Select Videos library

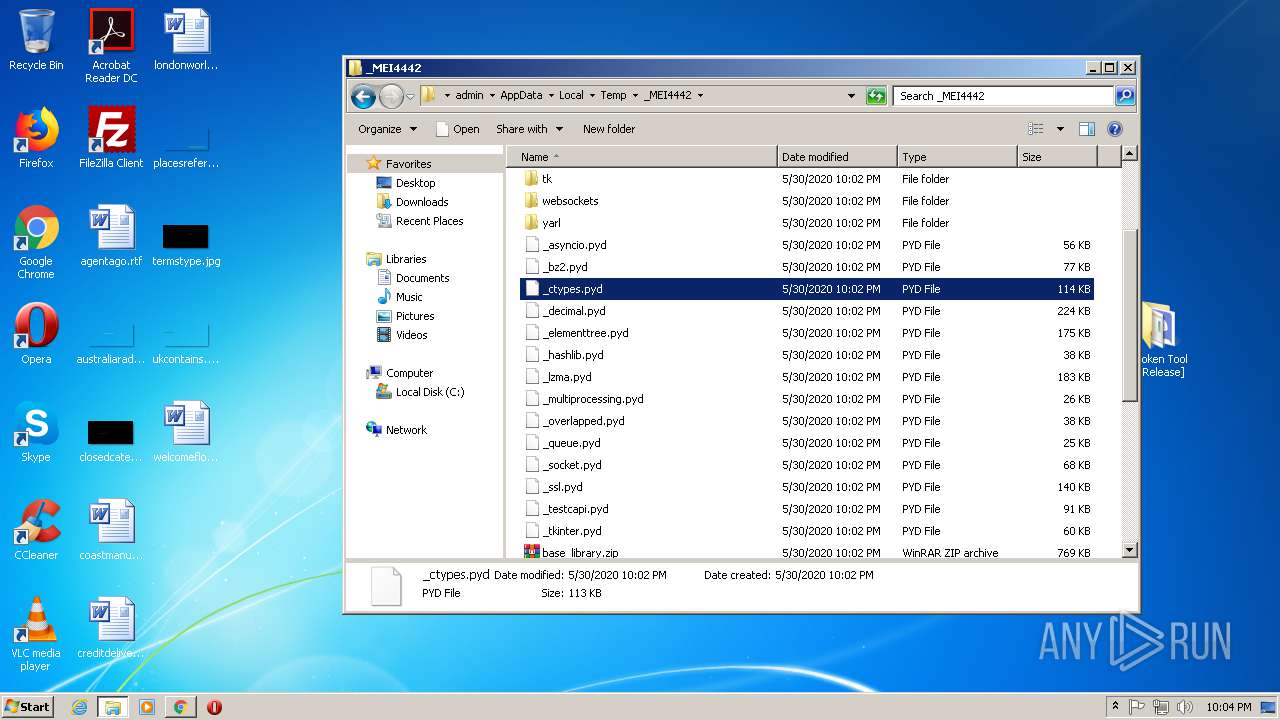coord(411,335)
